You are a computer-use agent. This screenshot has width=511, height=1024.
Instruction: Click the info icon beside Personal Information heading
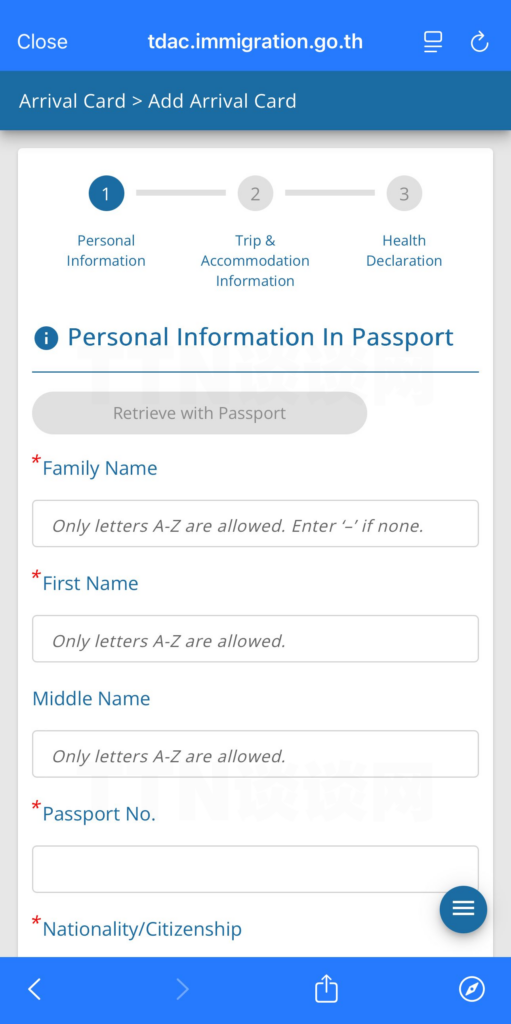tap(46, 338)
